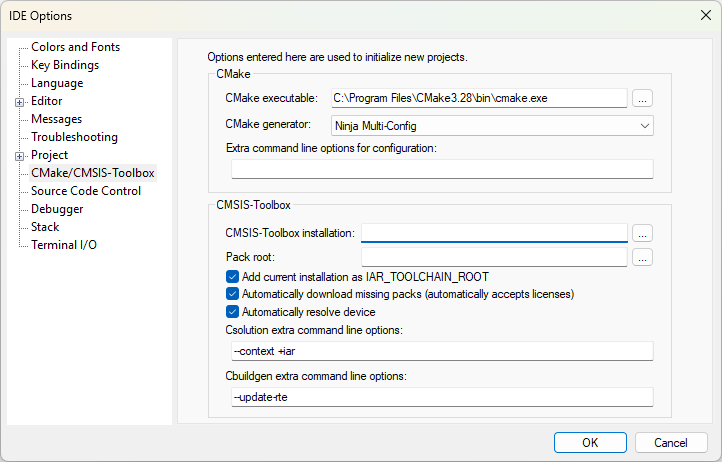The height and width of the screenshot is (462, 722).
Task: Open the Key Bindings options page
Action: coord(65,65)
